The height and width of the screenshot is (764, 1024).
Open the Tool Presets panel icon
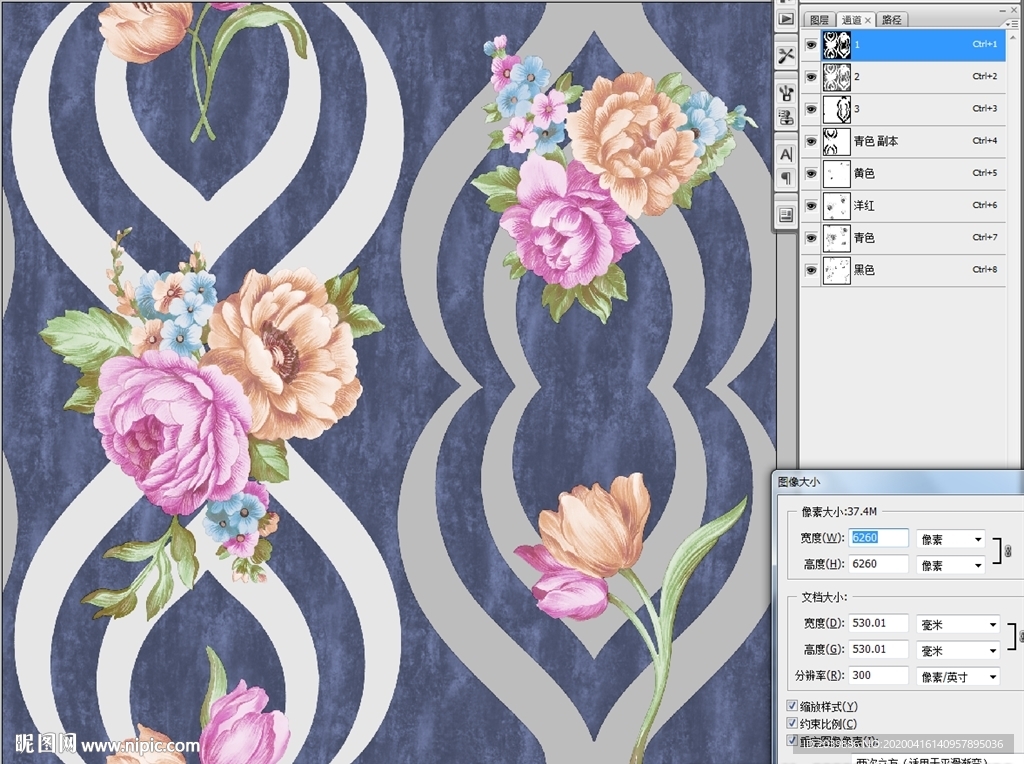tap(786, 54)
